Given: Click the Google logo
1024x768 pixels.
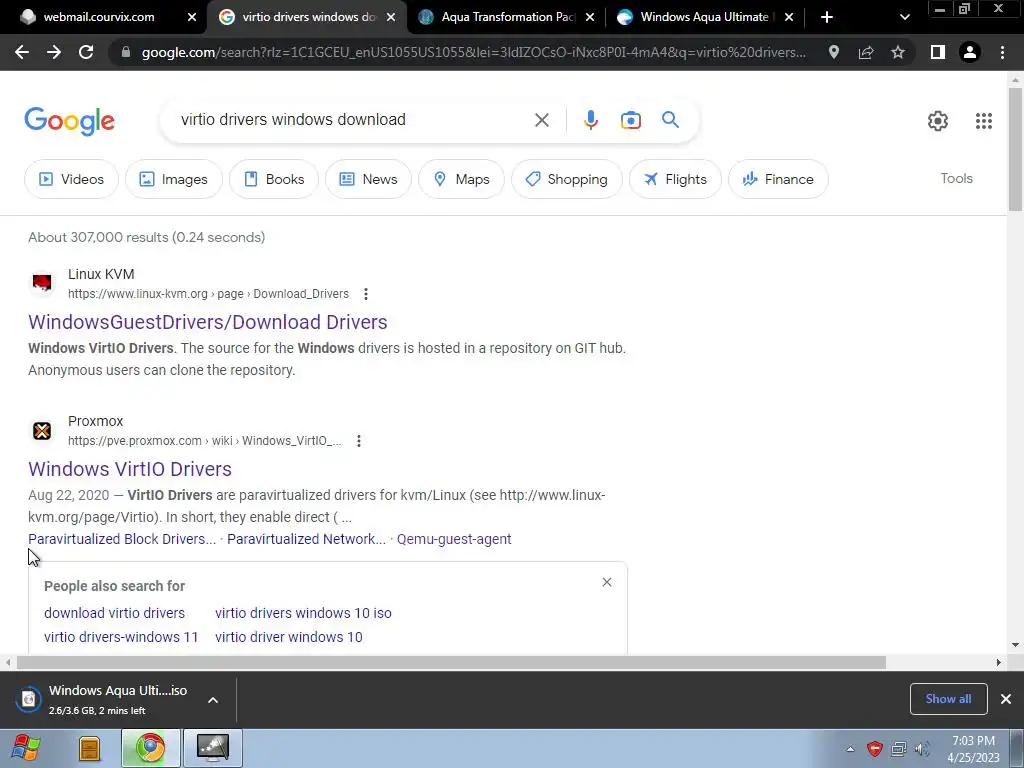Looking at the screenshot, I should (69, 121).
